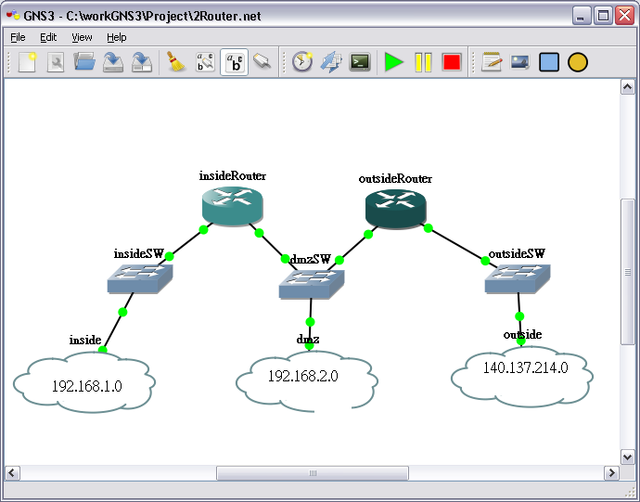This screenshot has height=502, width=640.
Task: Stop all devices with red square
Action: (x=452, y=62)
